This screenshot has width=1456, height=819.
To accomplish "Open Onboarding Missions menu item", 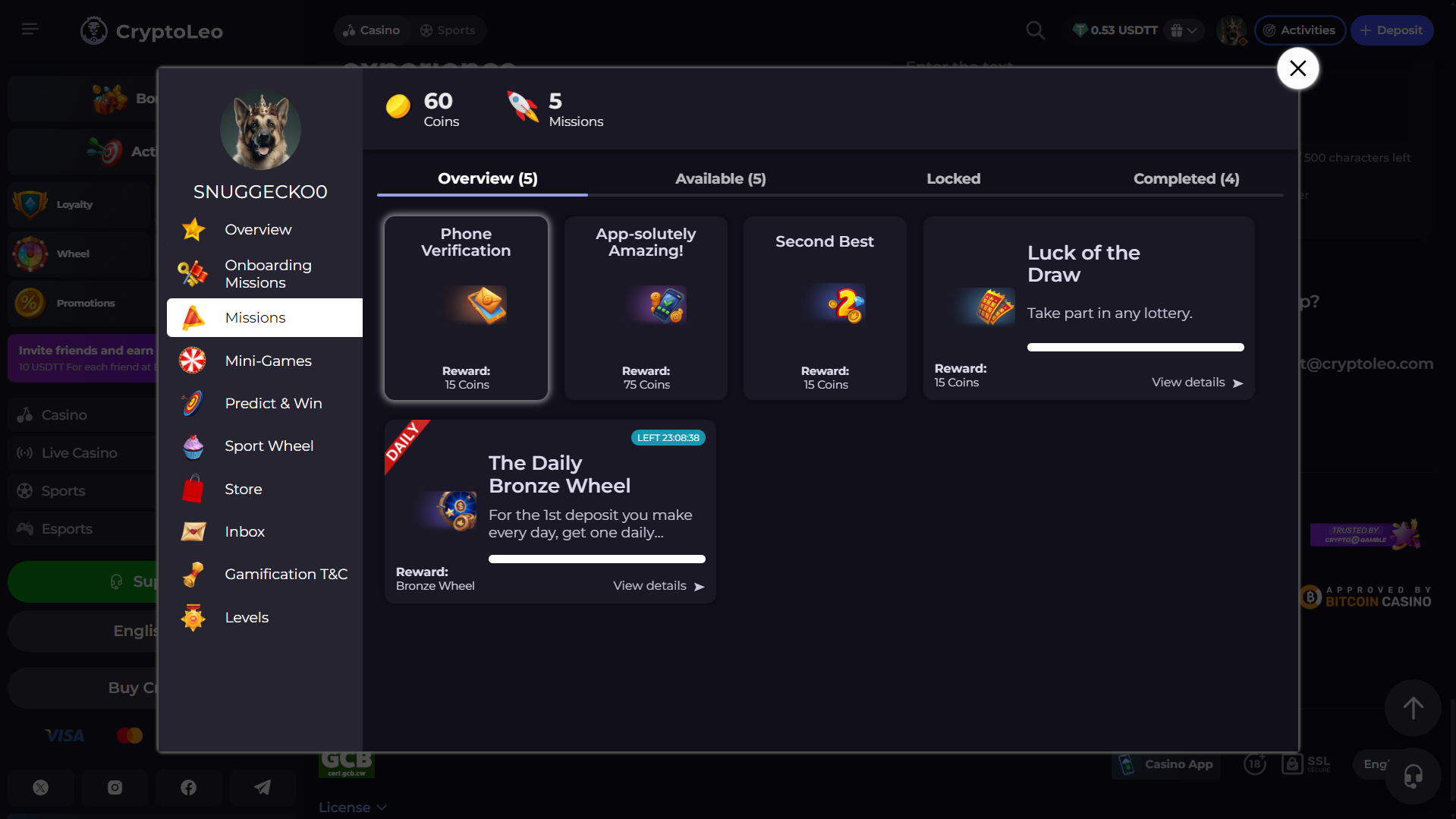I will (x=265, y=273).
